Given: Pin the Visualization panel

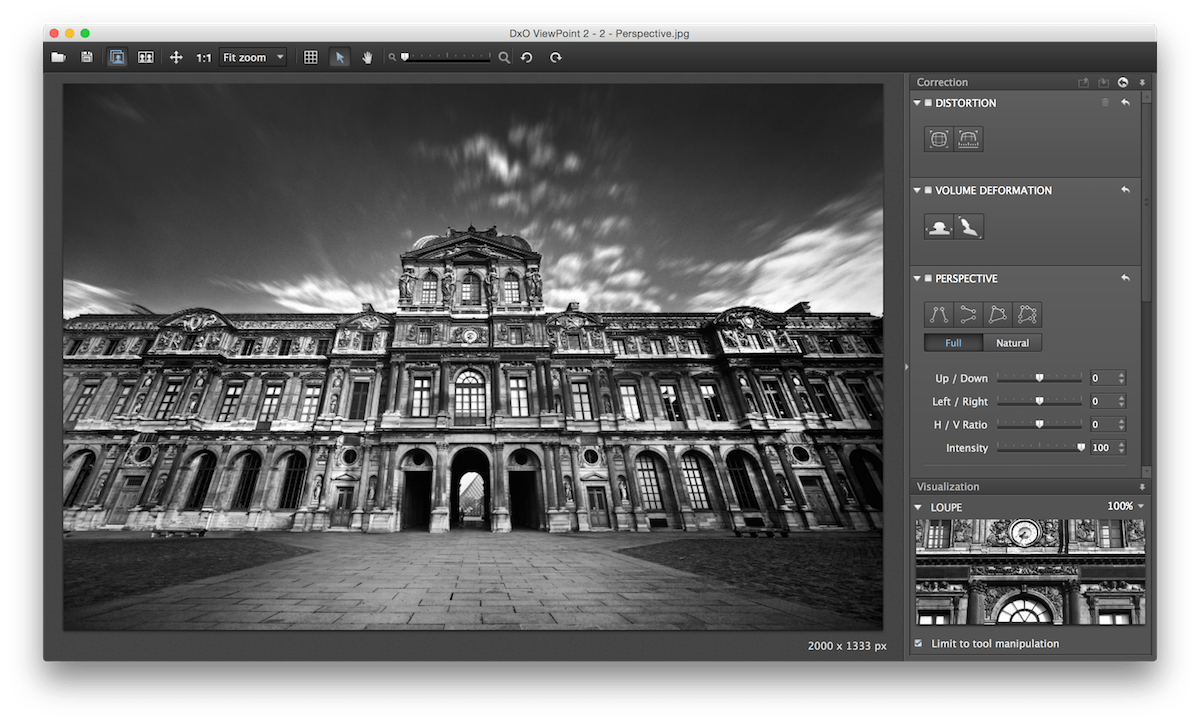Looking at the screenshot, I should 1142,487.
